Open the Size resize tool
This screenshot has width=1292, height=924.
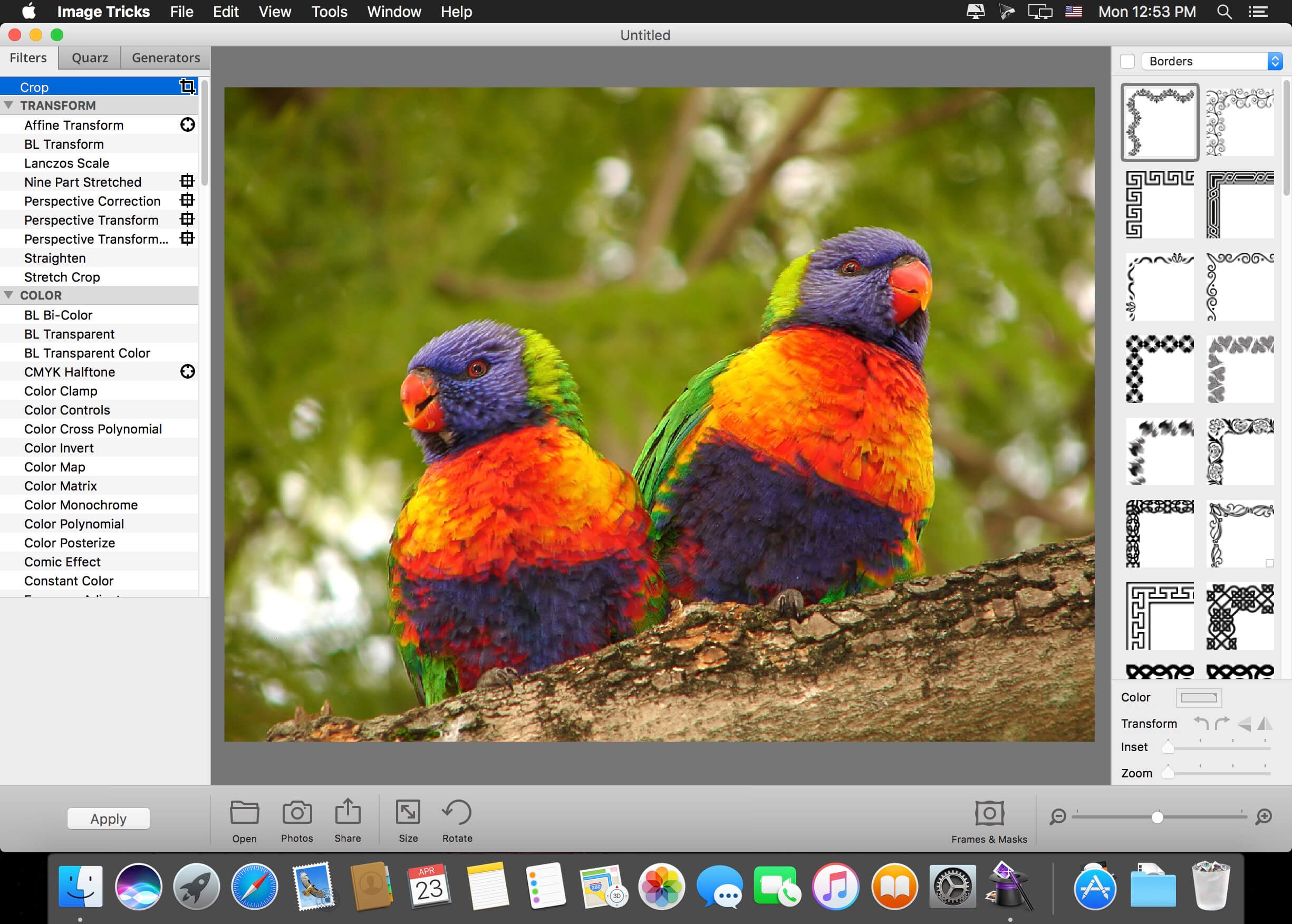[x=408, y=813]
